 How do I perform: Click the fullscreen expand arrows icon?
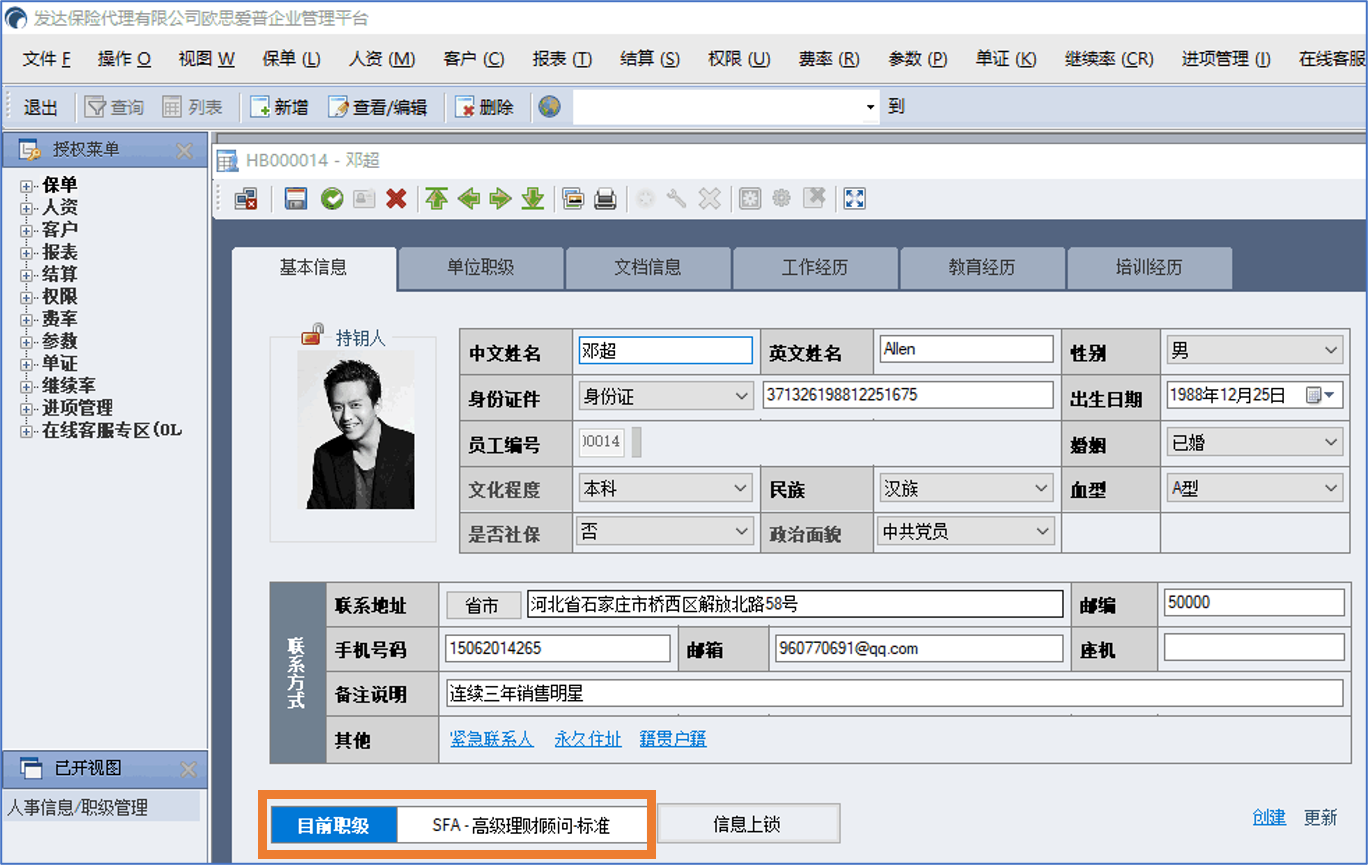tap(854, 198)
